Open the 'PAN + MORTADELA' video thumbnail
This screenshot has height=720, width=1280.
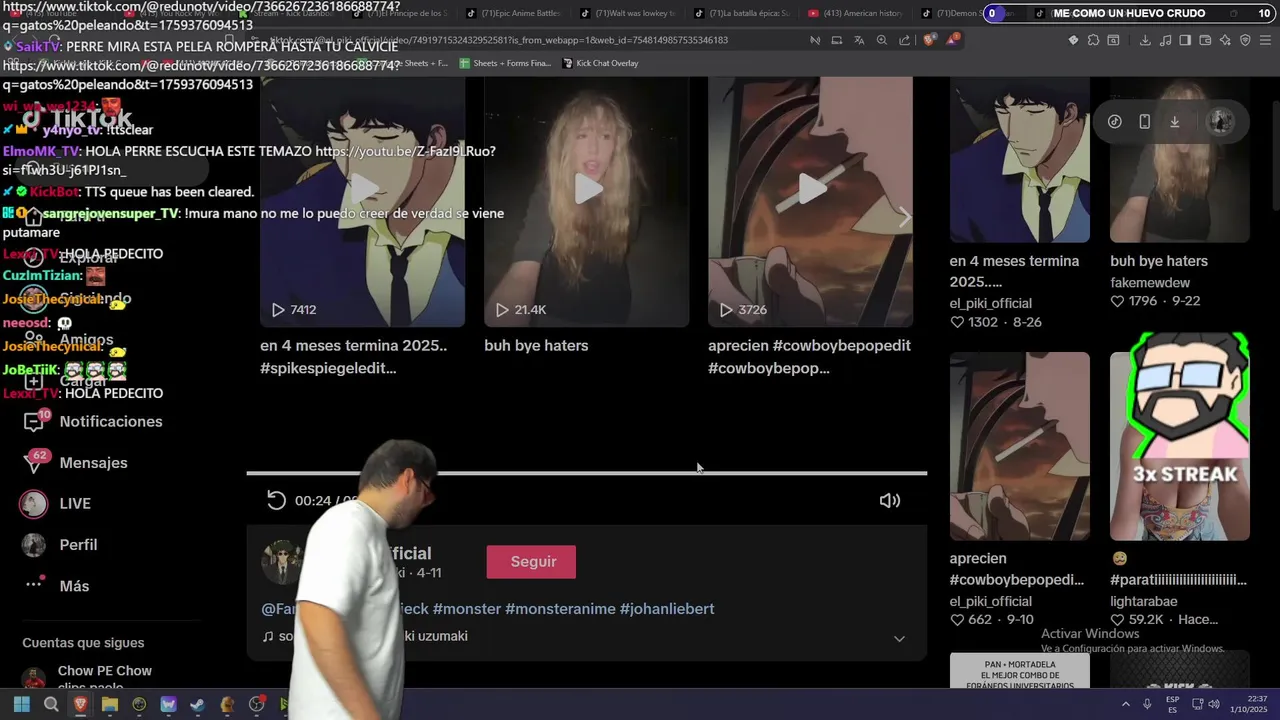pos(1019,671)
